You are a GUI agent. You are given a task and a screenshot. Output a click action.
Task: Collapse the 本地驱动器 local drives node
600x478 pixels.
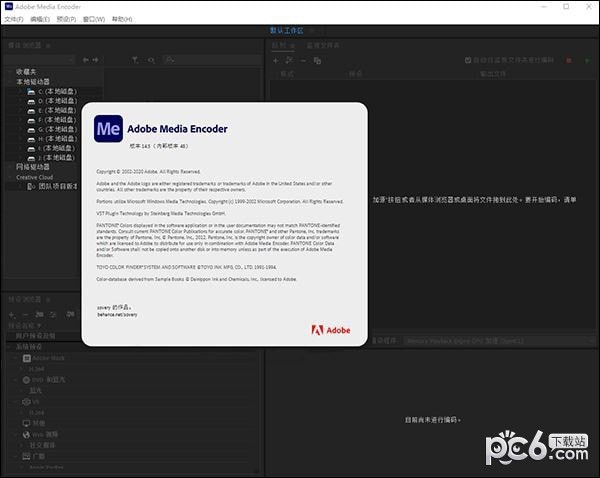[10, 82]
